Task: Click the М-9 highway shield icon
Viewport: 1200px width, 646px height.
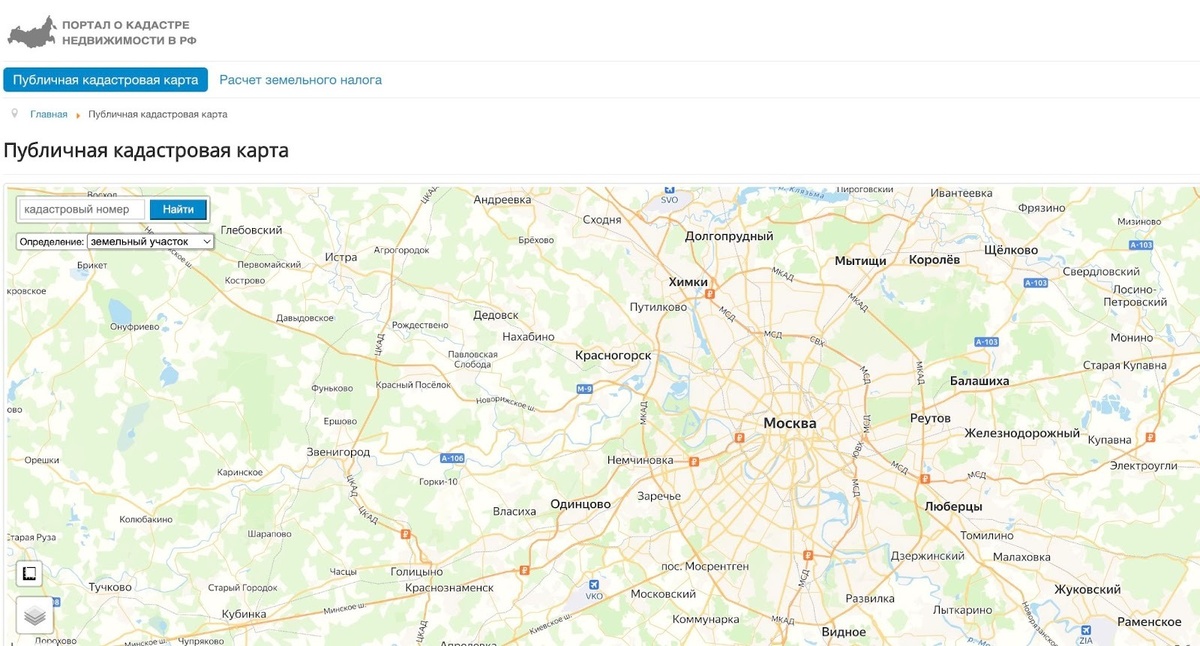Action: coord(583,388)
